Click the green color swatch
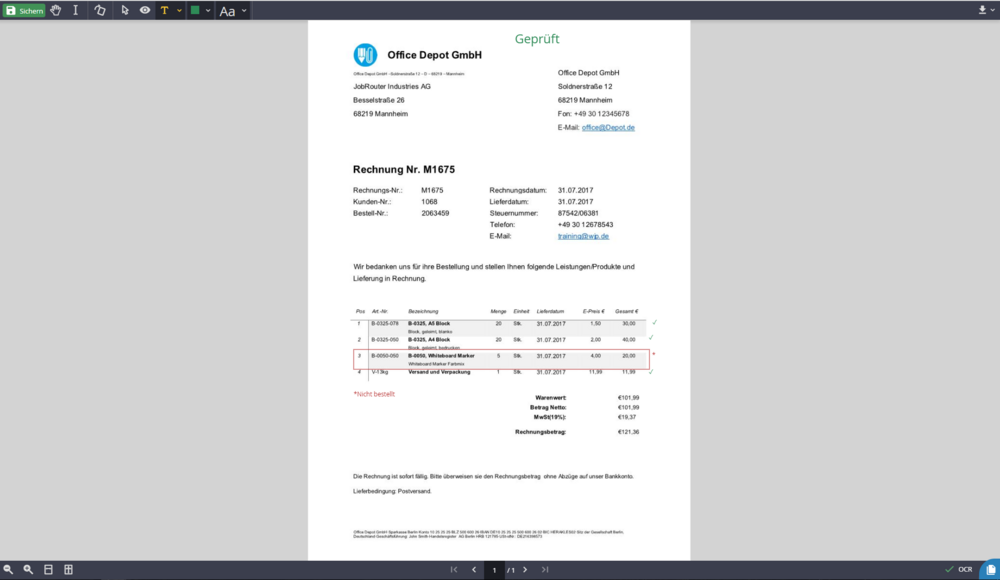The height and width of the screenshot is (580, 1000). [x=195, y=10]
